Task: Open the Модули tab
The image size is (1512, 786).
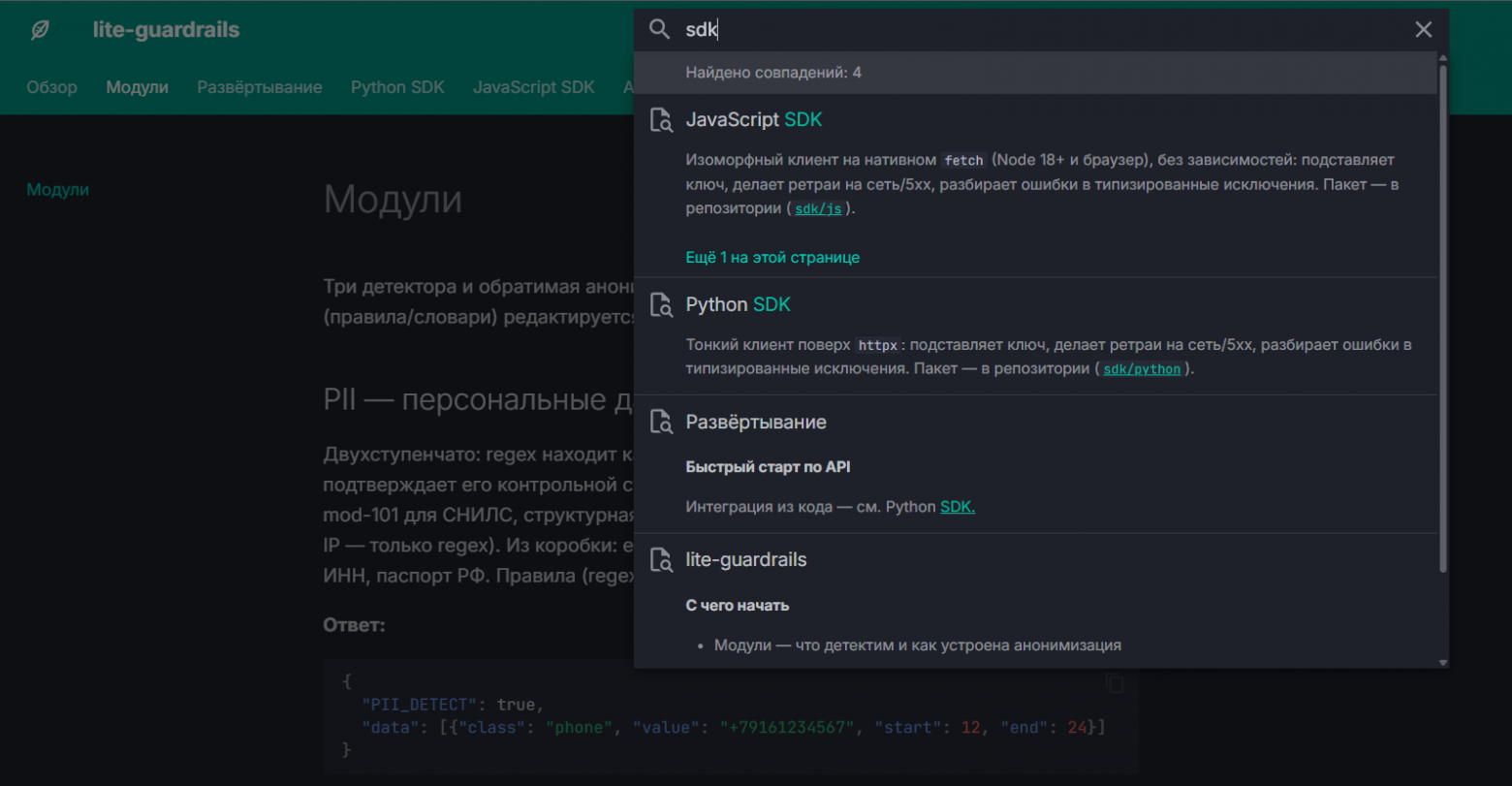Action: click(x=137, y=87)
